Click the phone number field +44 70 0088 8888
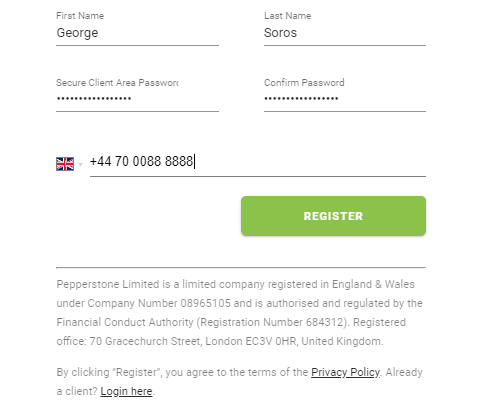479x407 pixels. [x=258, y=161]
